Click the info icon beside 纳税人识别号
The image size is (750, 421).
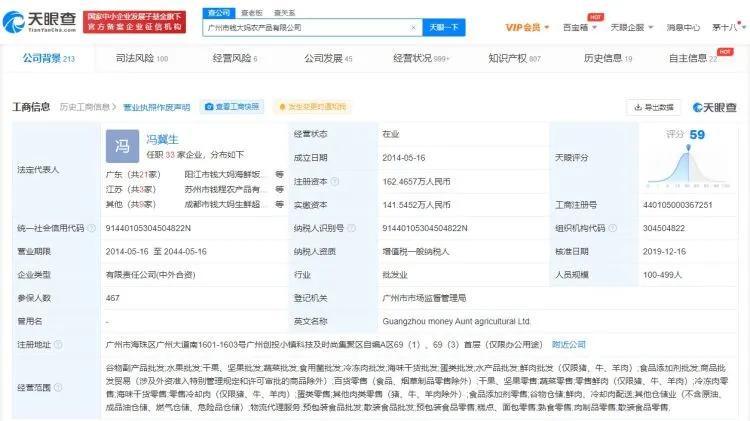click(x=351, y=228)
